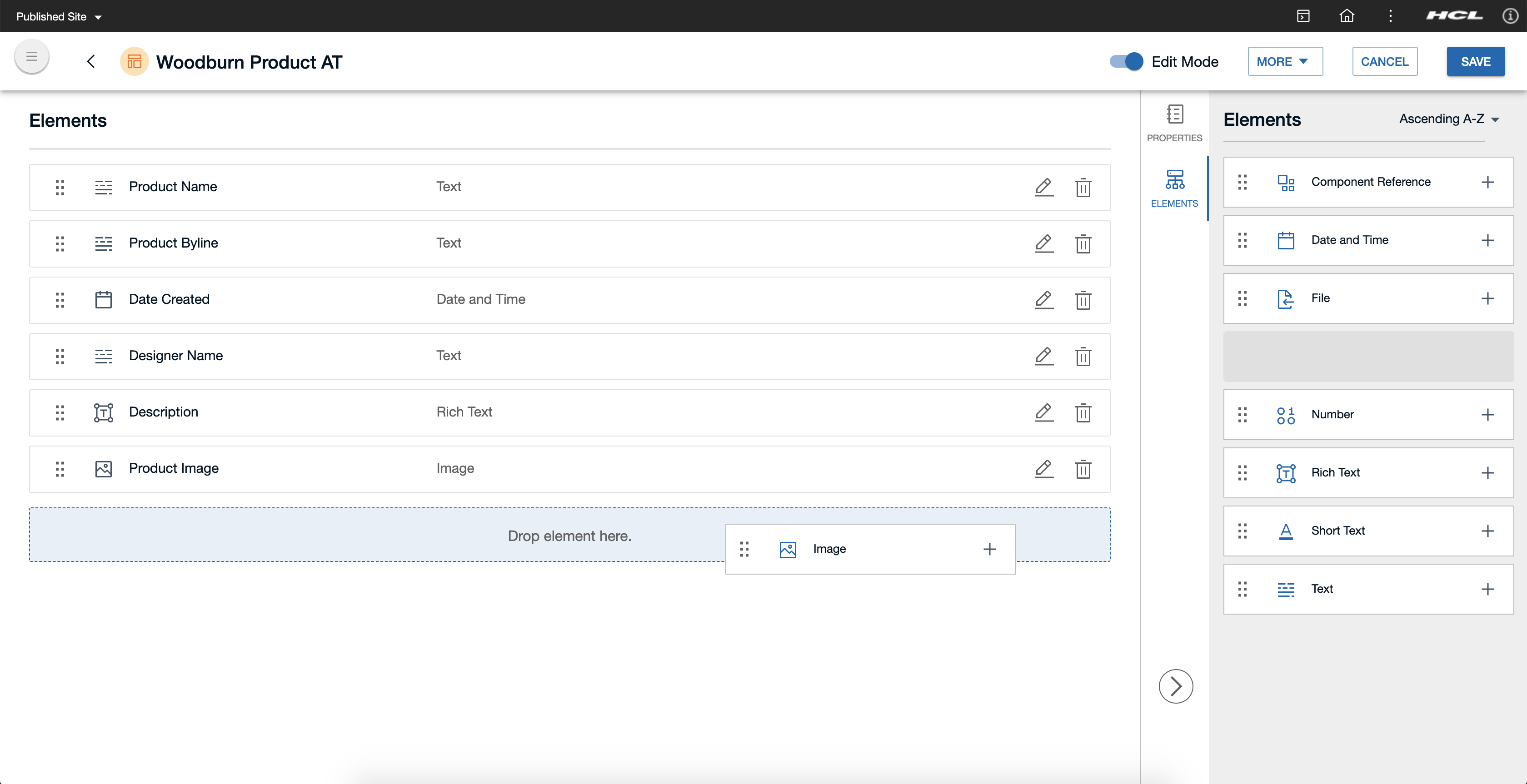Click the 'Date and Time' palette label

pyautogui.click(x=1350, y=240)
